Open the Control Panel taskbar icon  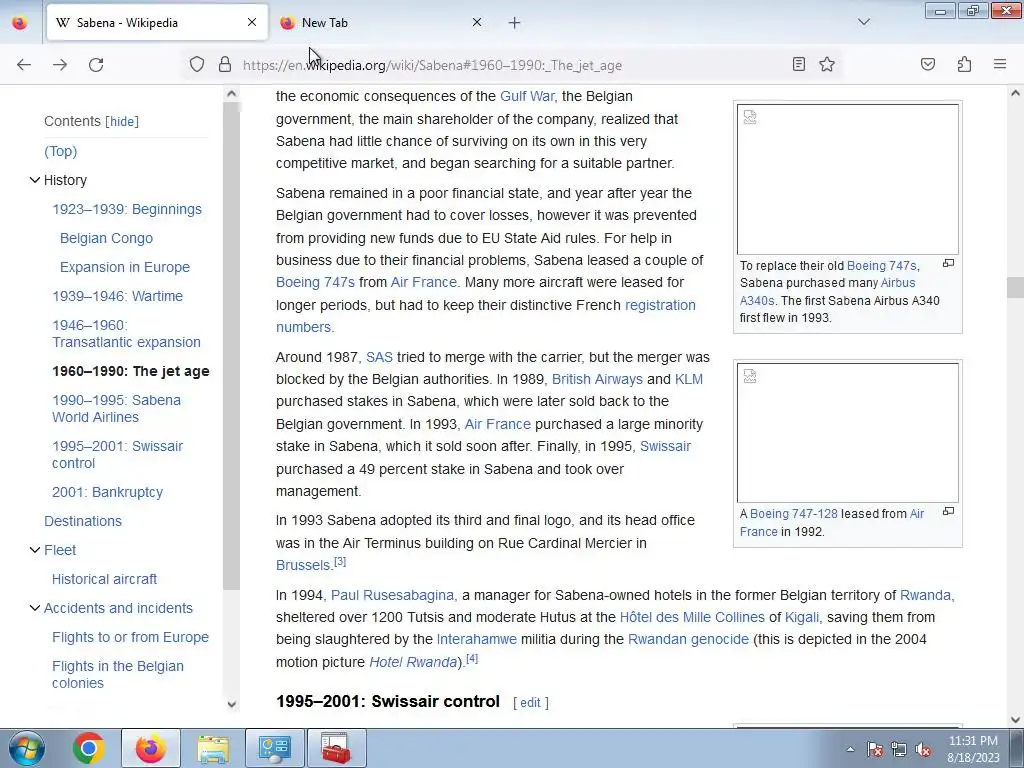(274, 748)
